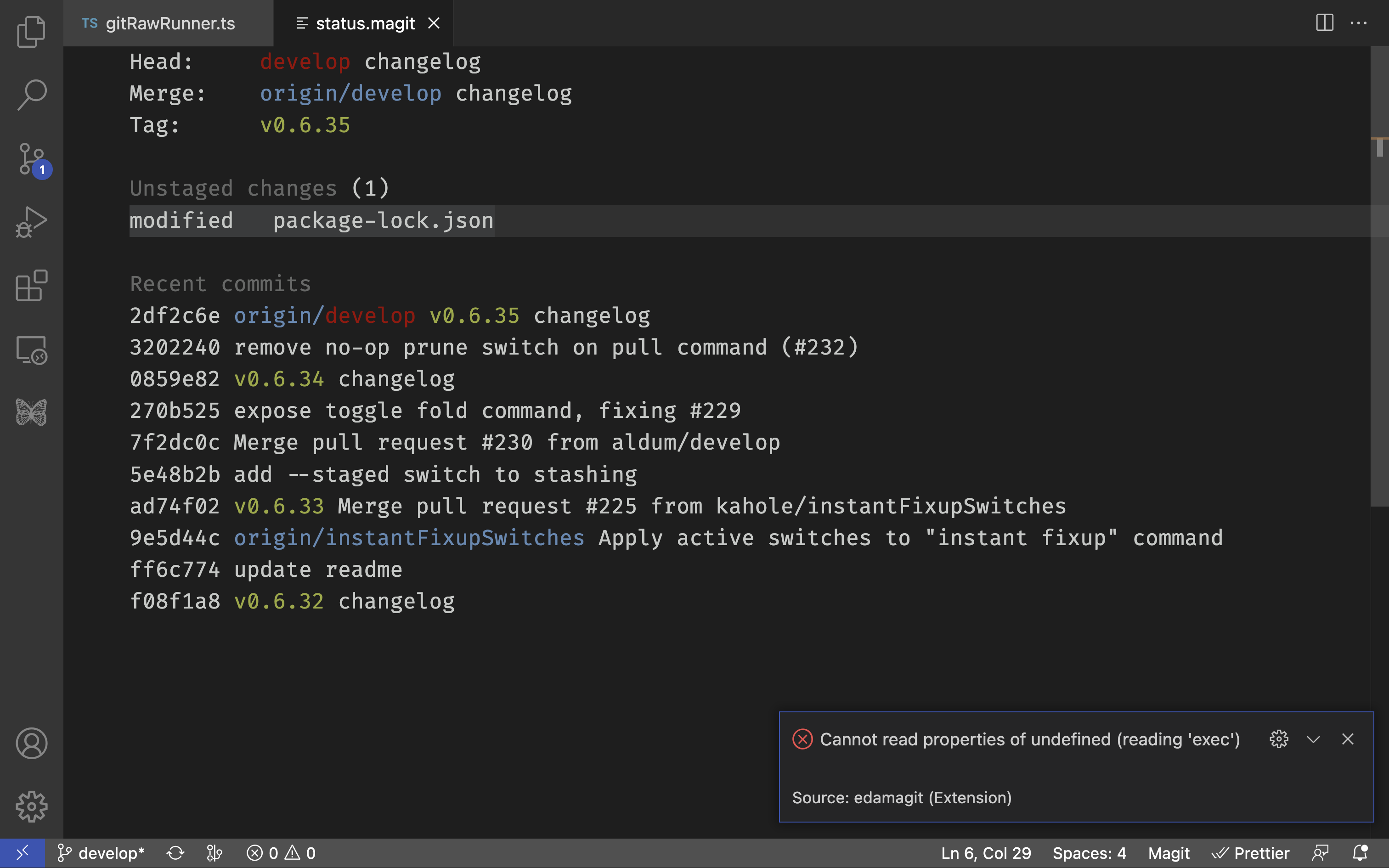Open the More Actions ellipsis menu
Viewport: 1389px width, 868px height.
1359,23
